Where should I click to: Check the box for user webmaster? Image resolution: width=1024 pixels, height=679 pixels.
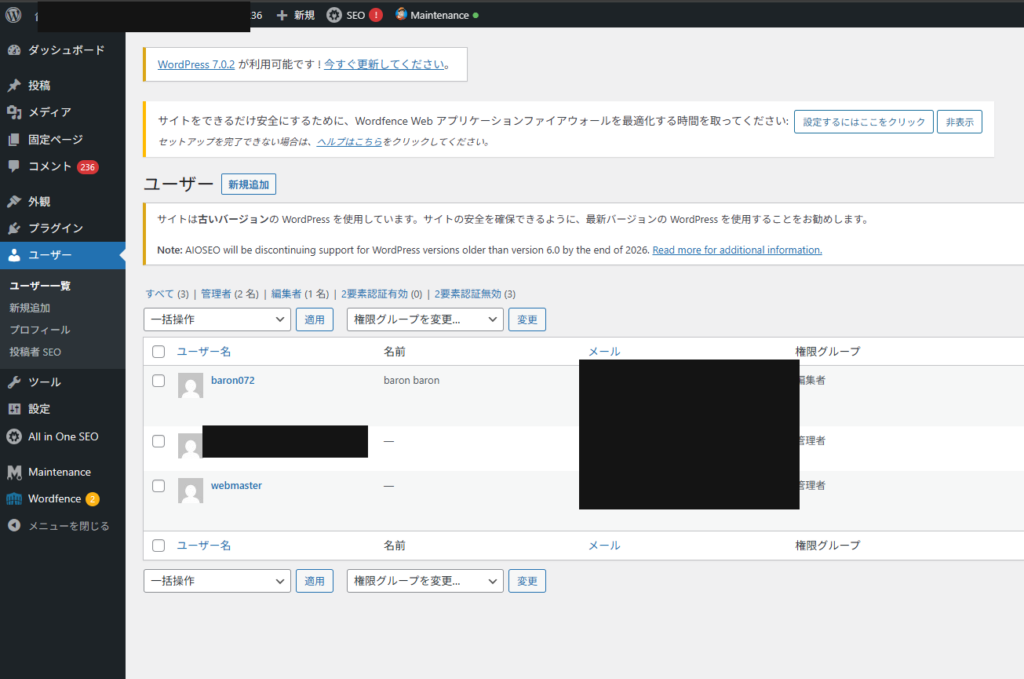(159, 486)
